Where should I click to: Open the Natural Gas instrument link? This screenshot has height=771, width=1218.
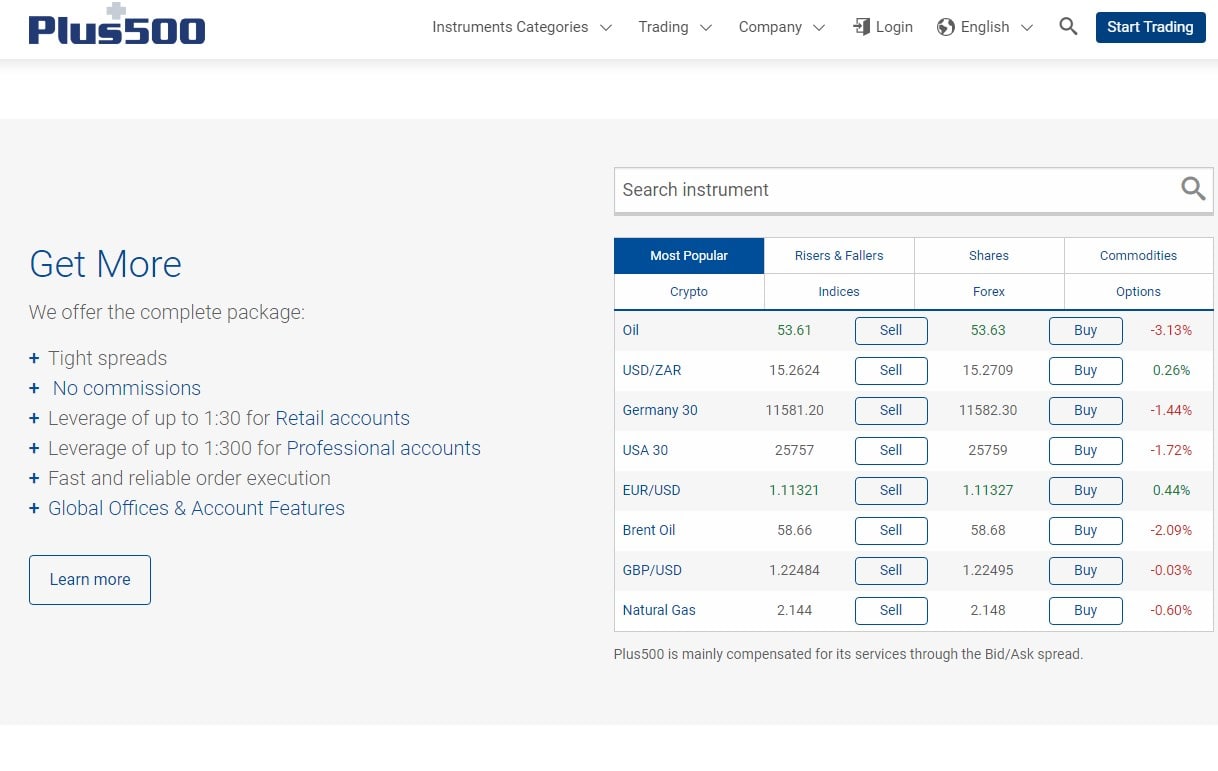pos(659,610)
